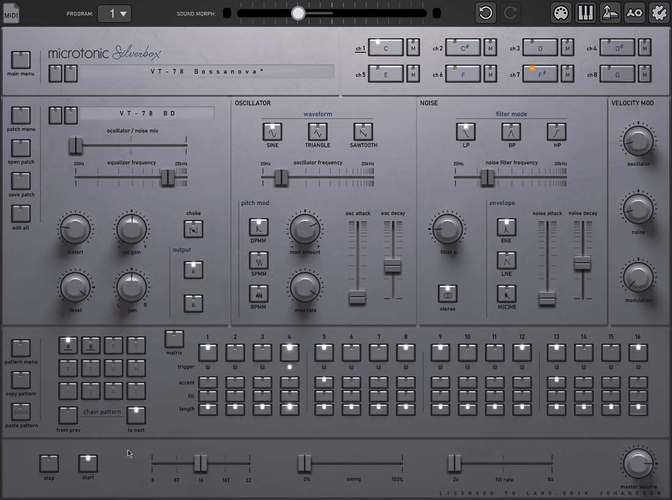Toggle accent for step 5
Screen dimensions: 672x500
coord(324,382)
